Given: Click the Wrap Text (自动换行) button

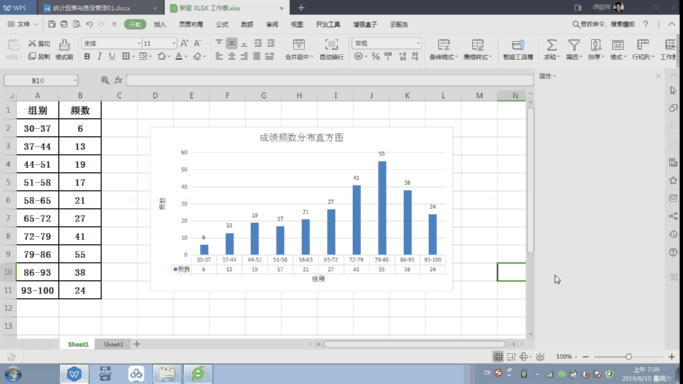Looking at the screenshot, I should [331, 49].
